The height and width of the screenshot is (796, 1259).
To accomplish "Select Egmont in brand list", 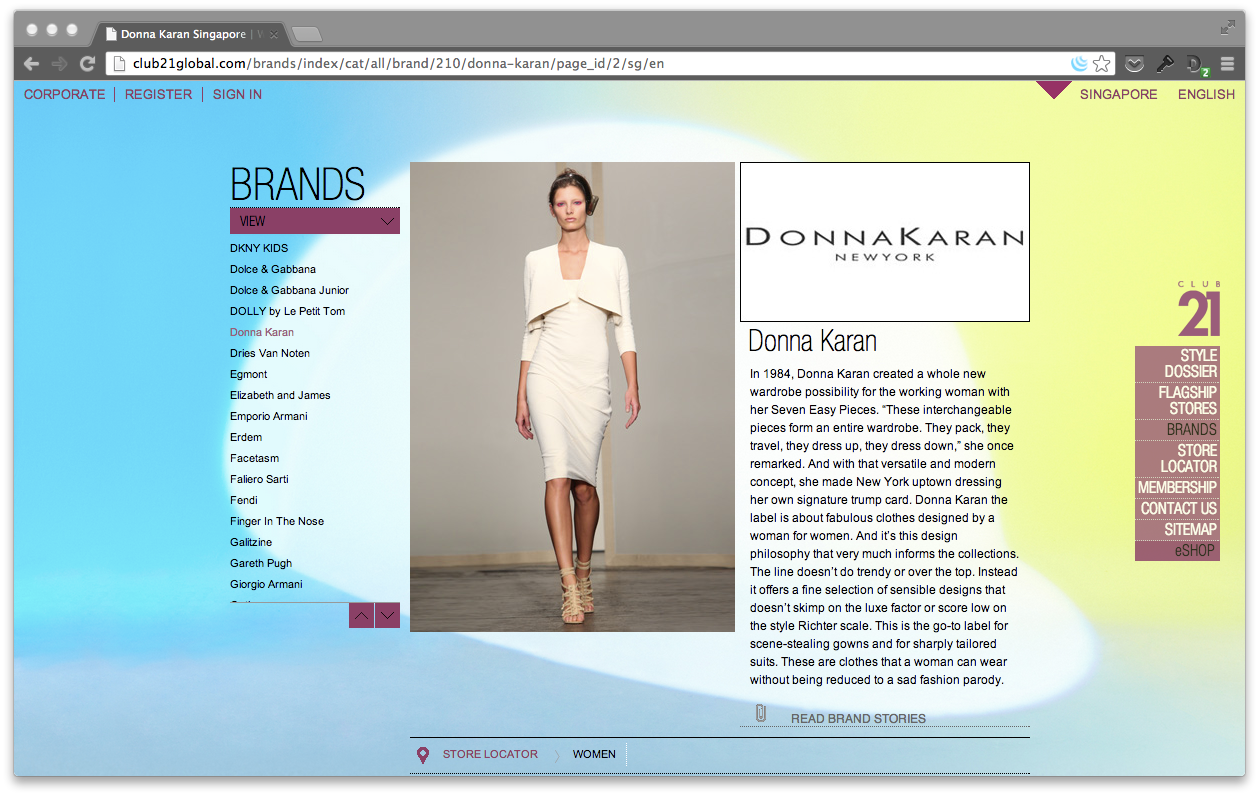I will pos(249,374).
